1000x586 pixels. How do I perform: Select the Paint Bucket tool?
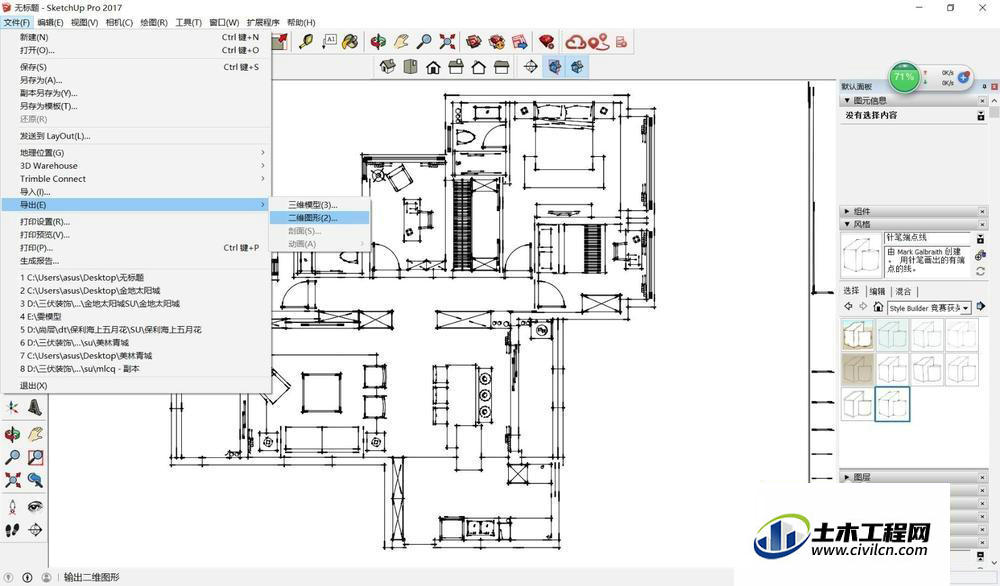point(350,42)
